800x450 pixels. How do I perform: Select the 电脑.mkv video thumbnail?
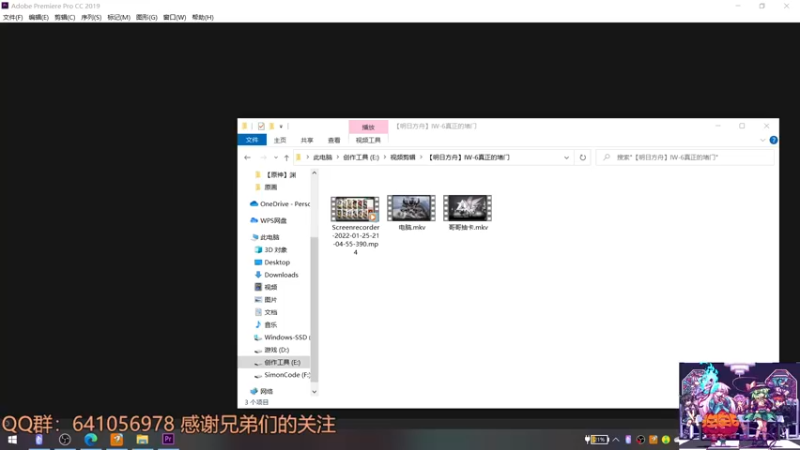point(411,208)
